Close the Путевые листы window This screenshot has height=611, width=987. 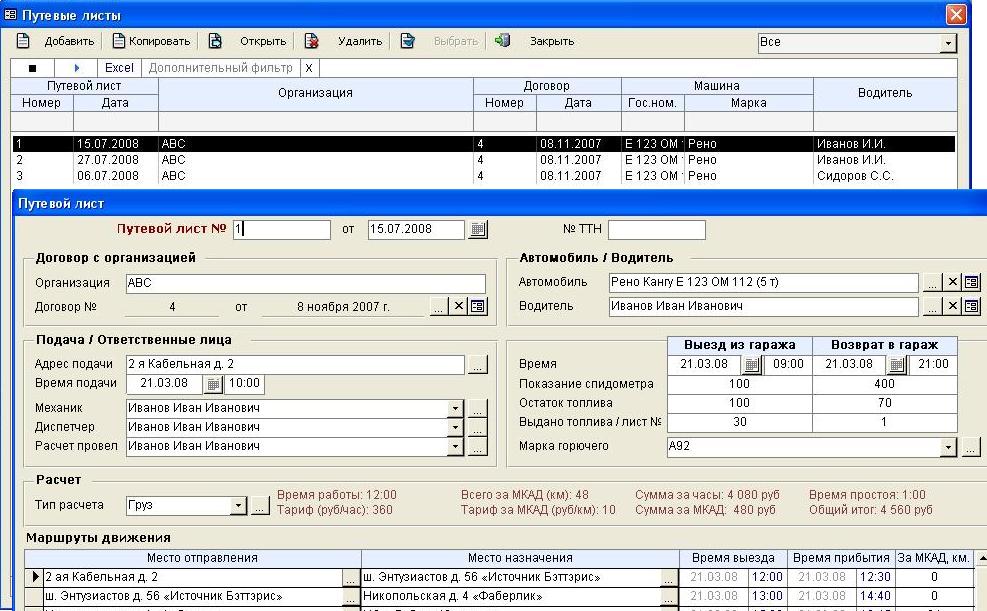tap(956, 14)
